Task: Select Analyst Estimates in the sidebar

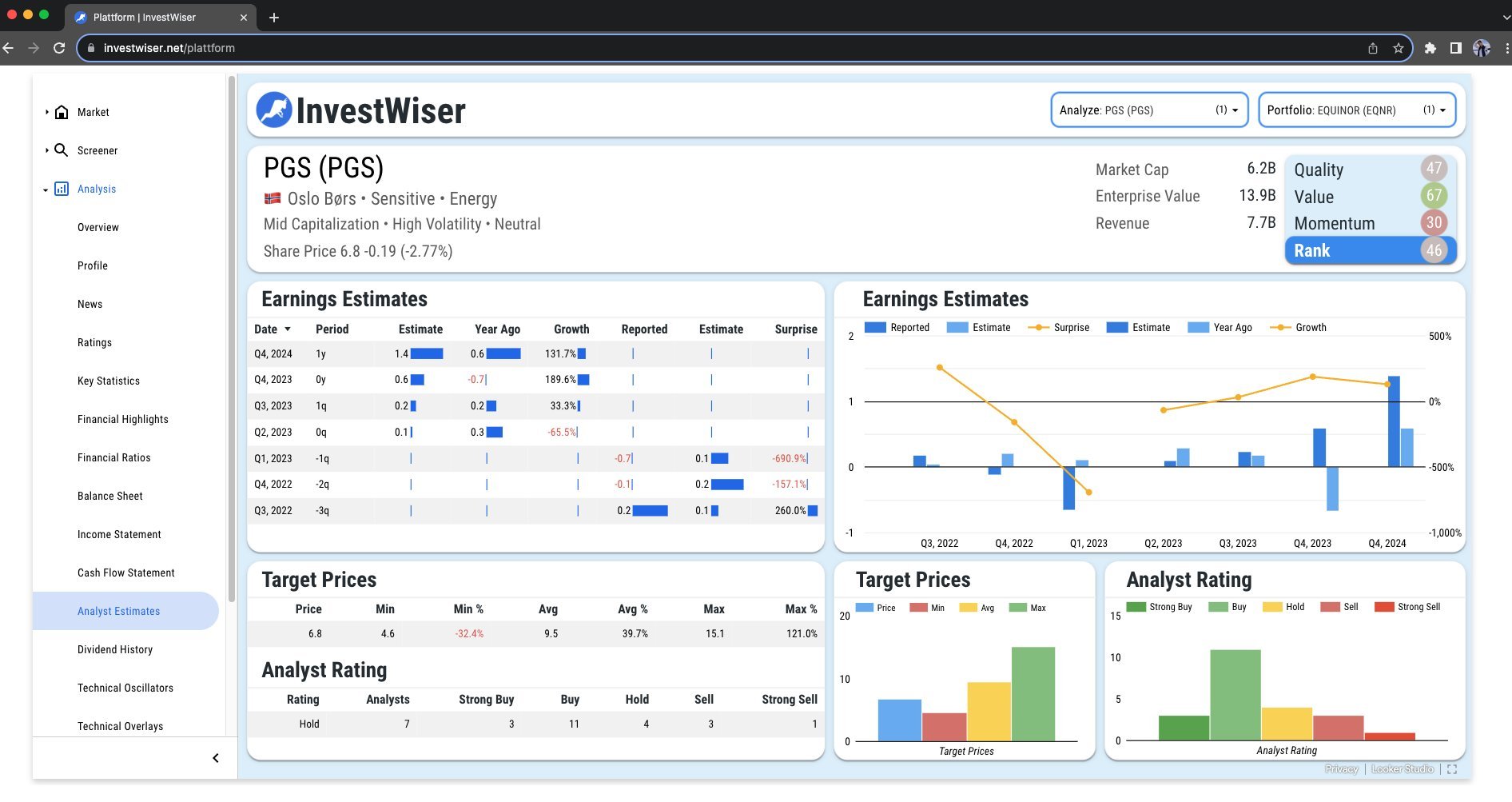Action: [x=125, y=611]
